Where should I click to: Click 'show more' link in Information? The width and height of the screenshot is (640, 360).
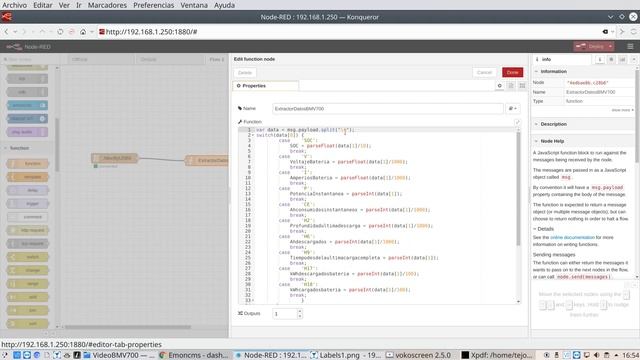click(622, 110)
